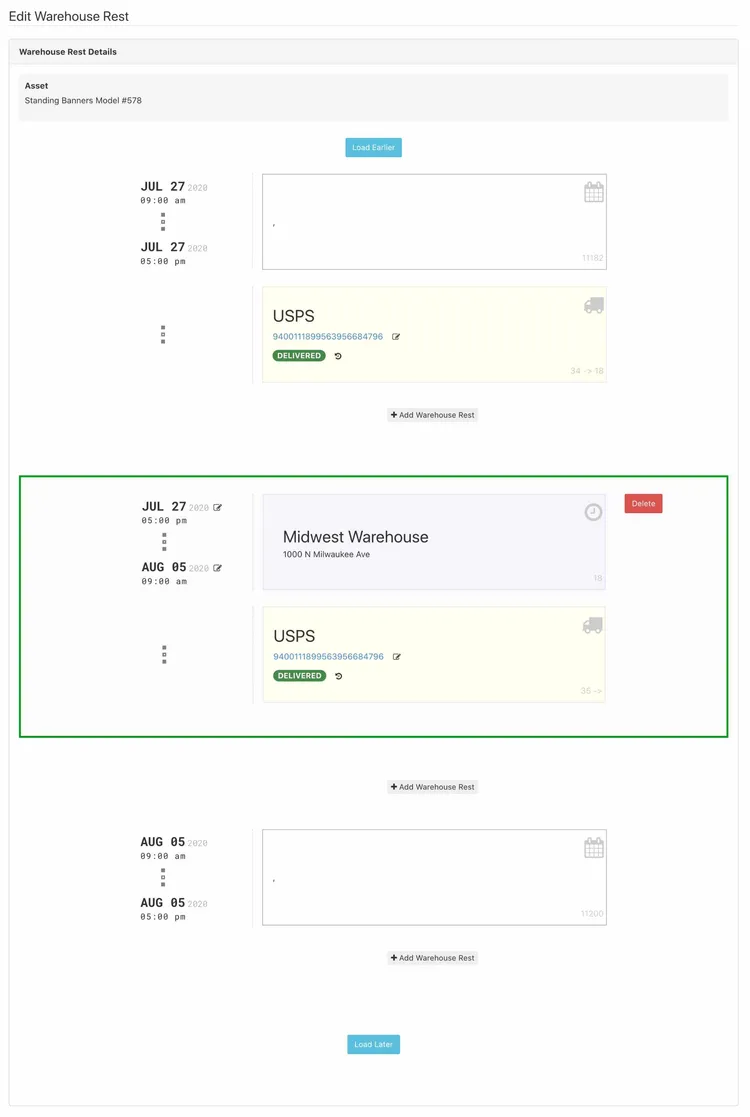Image resolution: width=750 pixels, height=1117 pixels.
Task: Open first USPS tracking number link
Action: tap(328, 337)
